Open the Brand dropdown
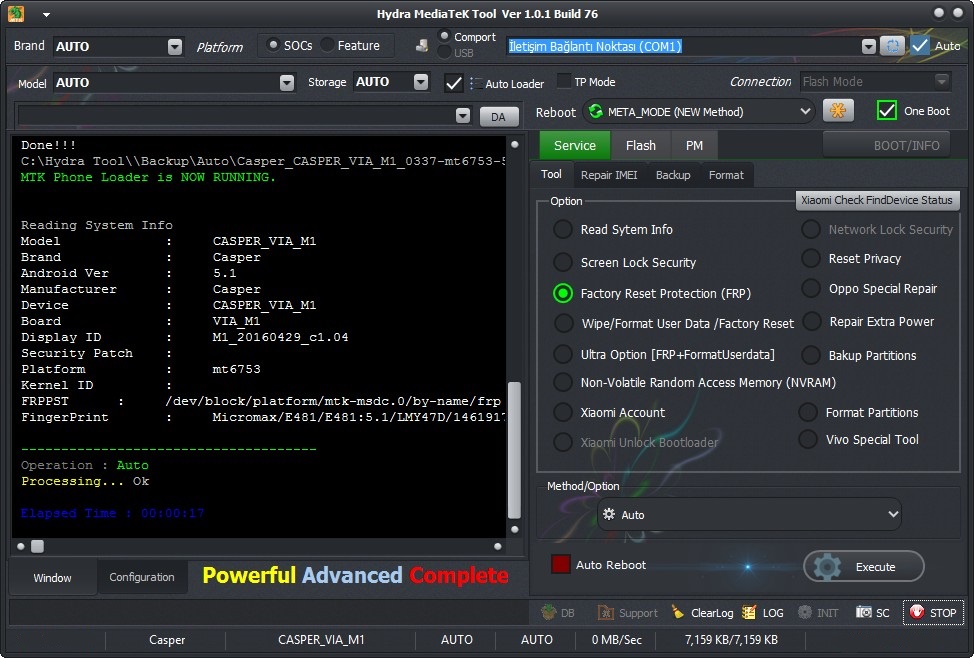974x658 pixels. tap(175, 47)
